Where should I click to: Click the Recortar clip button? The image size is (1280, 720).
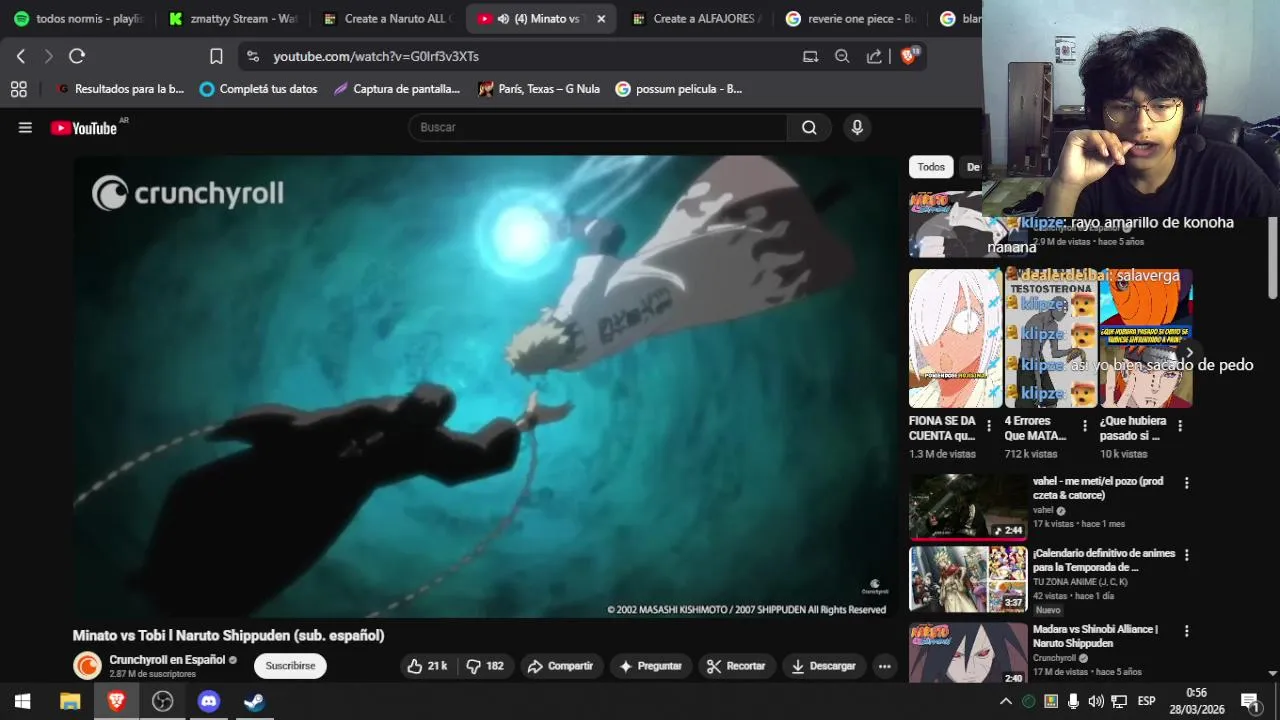(x=736, y=666)
